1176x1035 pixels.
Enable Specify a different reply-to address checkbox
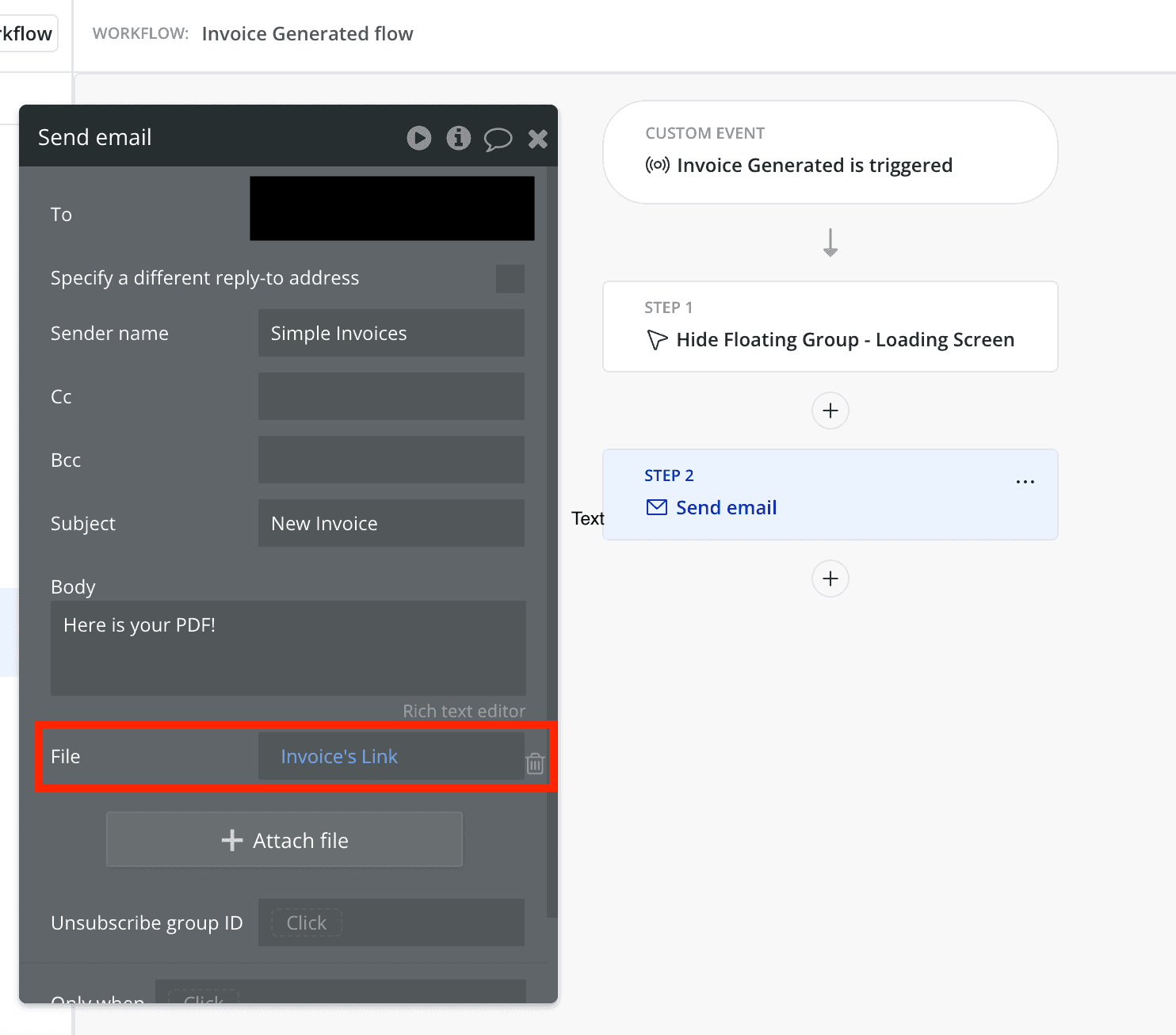(510, 278)
